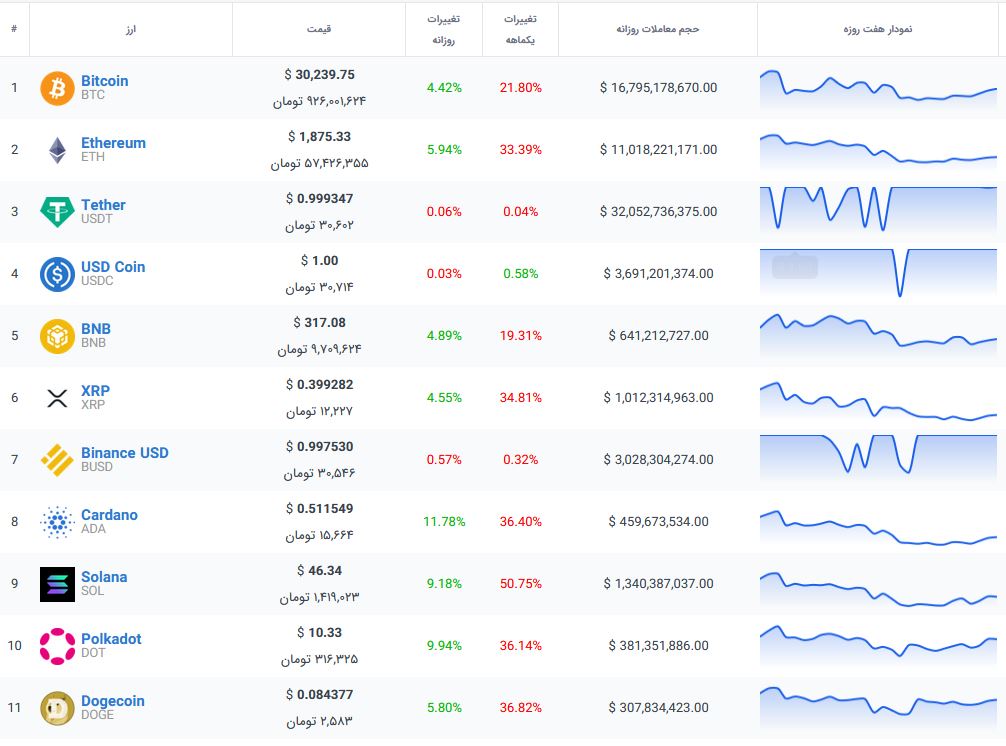The height and width of the screenshot is (746, 1006).
Task: Click Cardano daily change 11.78%
Action: [x=444, y=521]
